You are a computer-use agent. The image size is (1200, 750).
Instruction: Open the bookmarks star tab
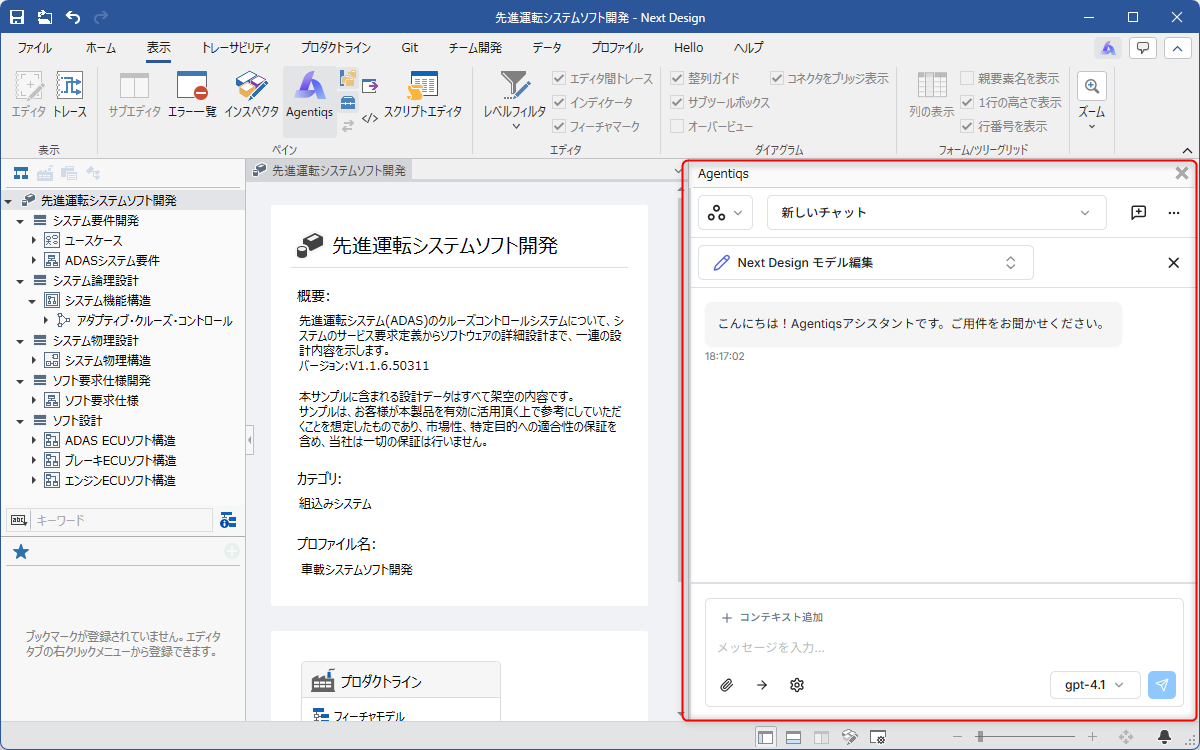(21, 552)
